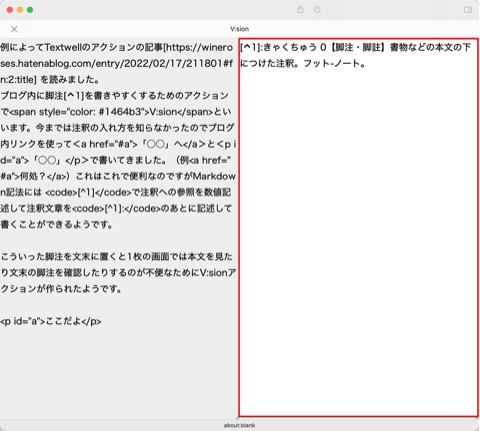
Task: Click the yellow minimize window button
Action: pos(20,10)
